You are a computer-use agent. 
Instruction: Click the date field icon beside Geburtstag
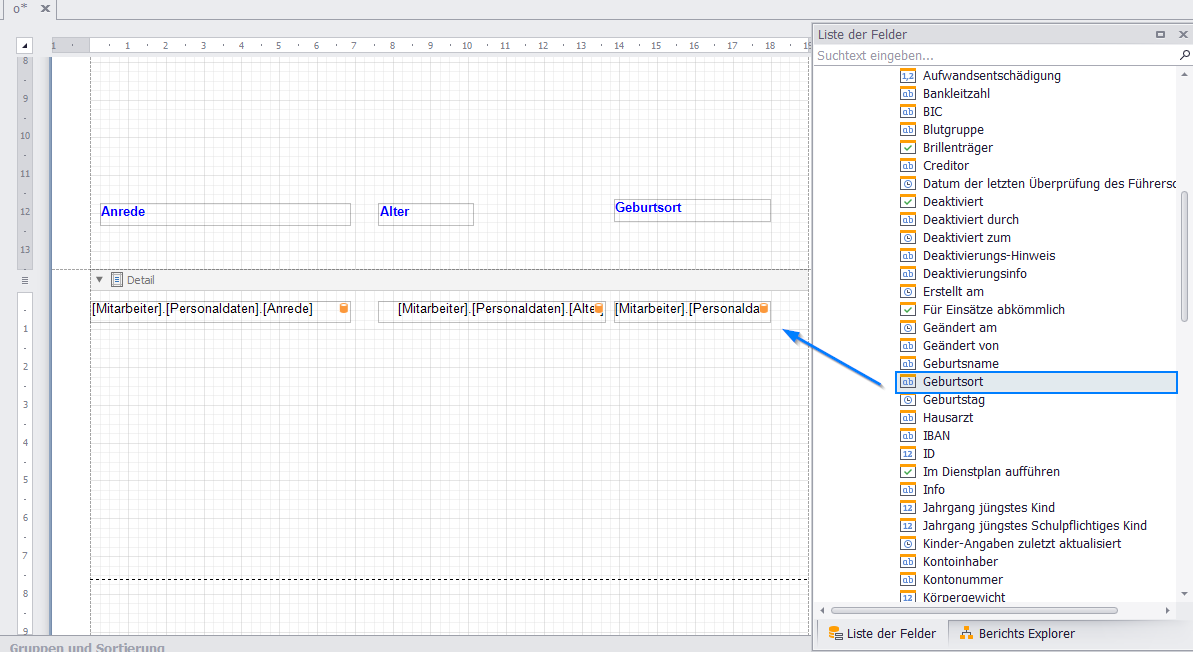tap(908, 400)
